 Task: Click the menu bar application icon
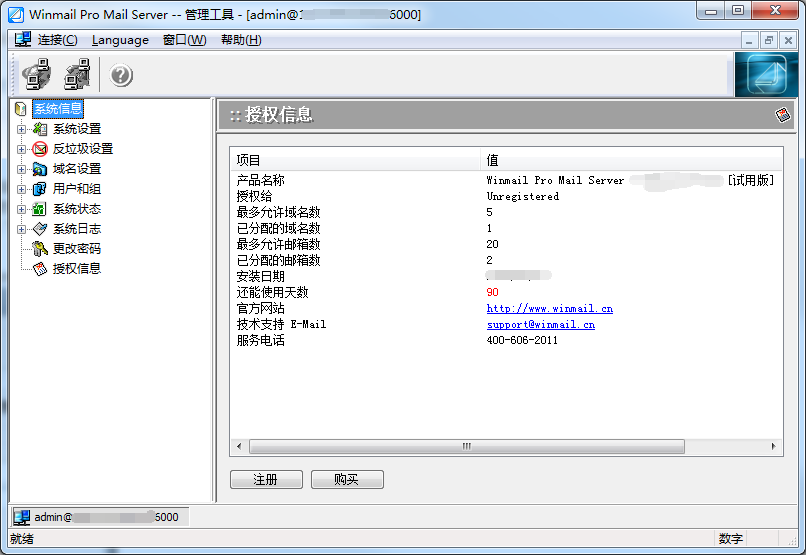(x=23, y=40)
